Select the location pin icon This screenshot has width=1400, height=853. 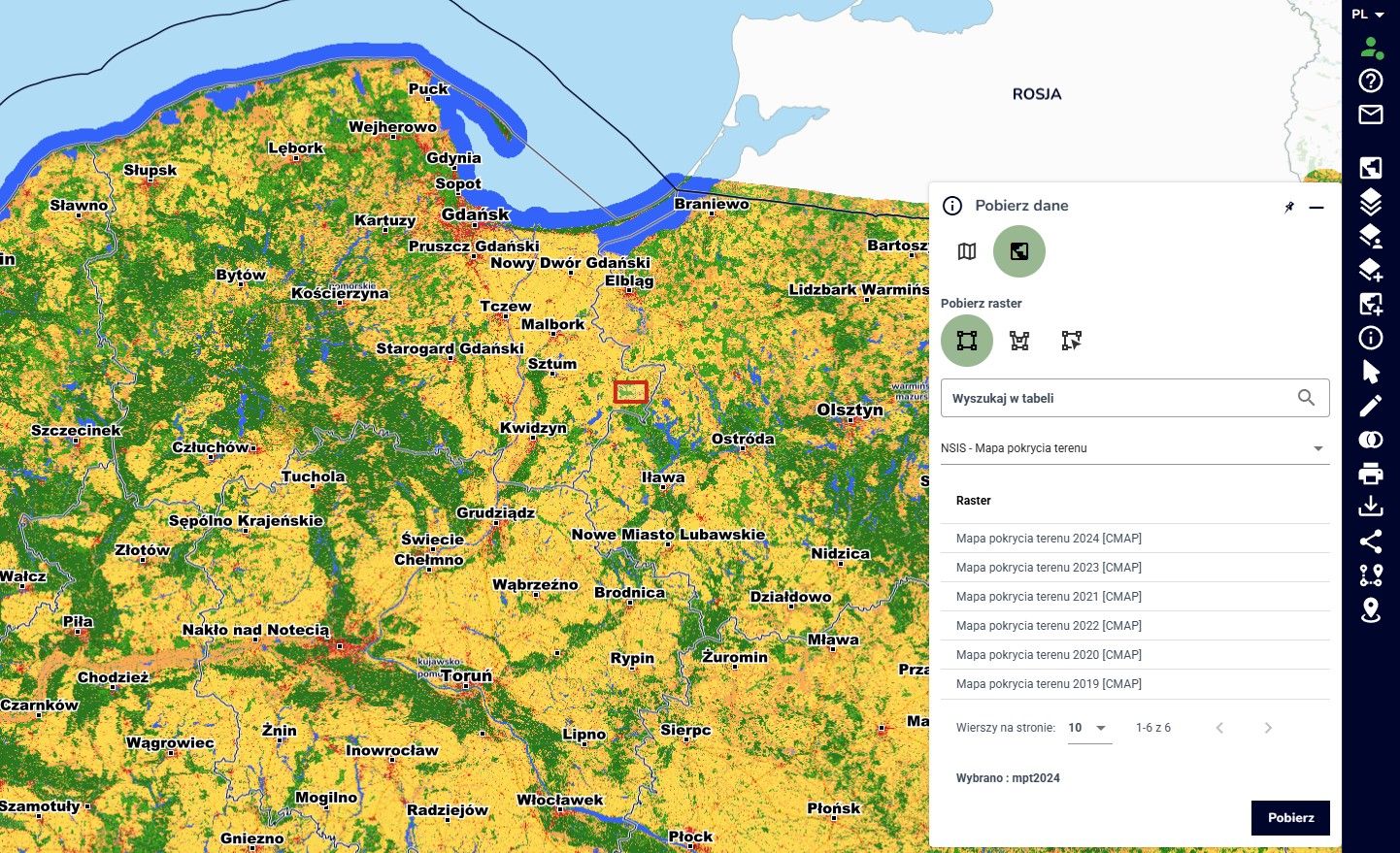(x=1370, y=609)
